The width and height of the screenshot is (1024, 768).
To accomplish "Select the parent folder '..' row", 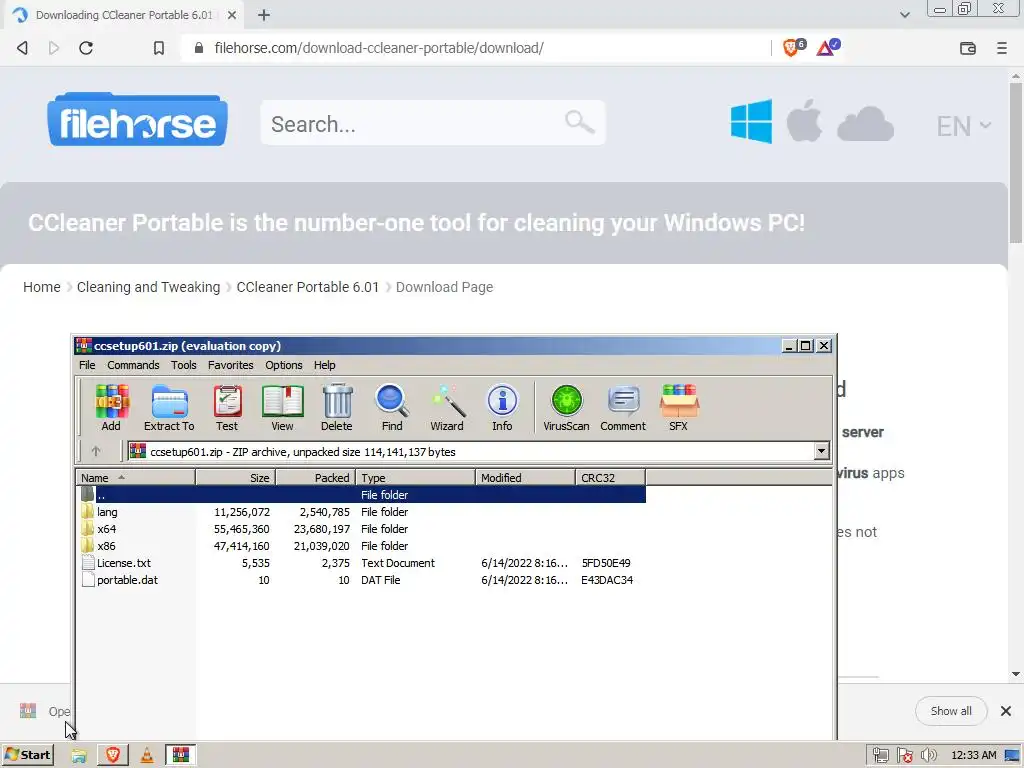I will [361, 495].
